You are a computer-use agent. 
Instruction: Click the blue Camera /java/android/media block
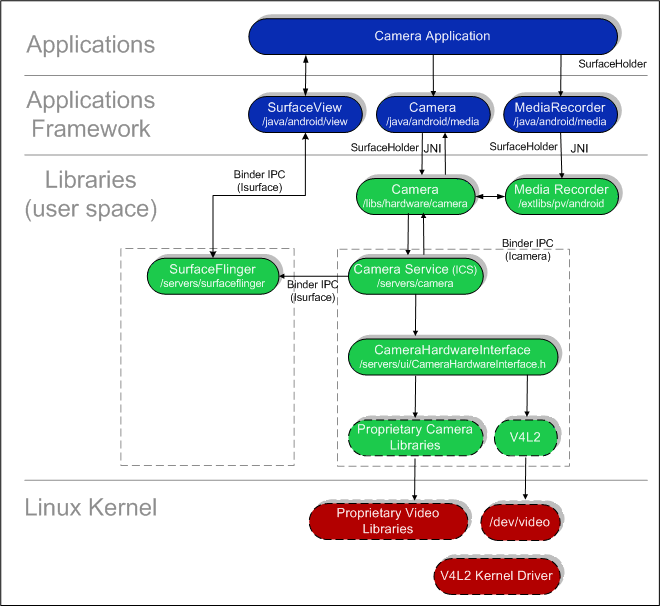click(x=432, y=114)
